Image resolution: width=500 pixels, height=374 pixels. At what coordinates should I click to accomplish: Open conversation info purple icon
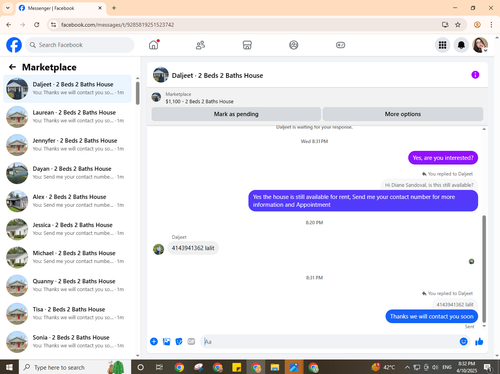click(x=475, y=75)
